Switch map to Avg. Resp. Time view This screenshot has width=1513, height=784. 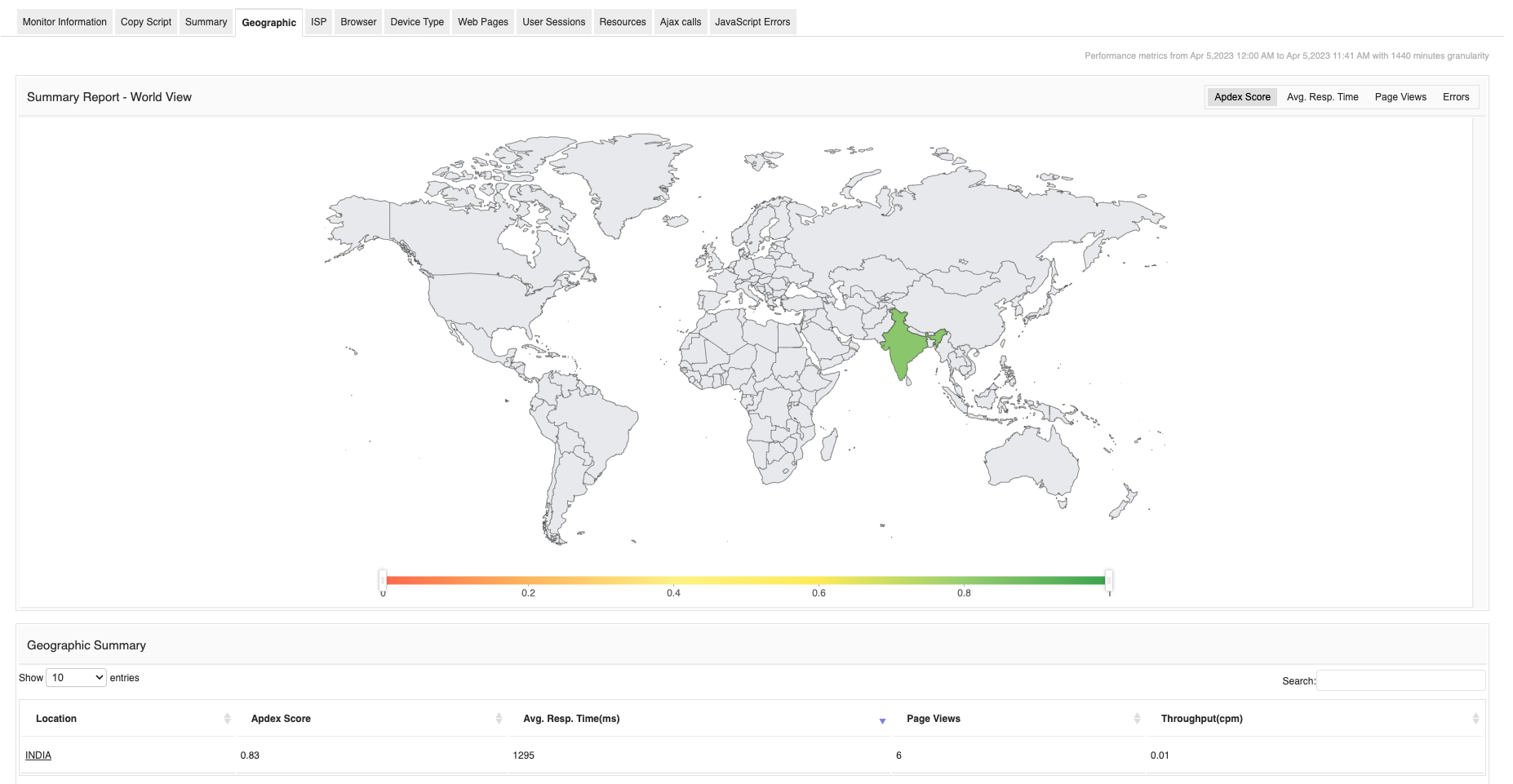tap(1322, 96)
